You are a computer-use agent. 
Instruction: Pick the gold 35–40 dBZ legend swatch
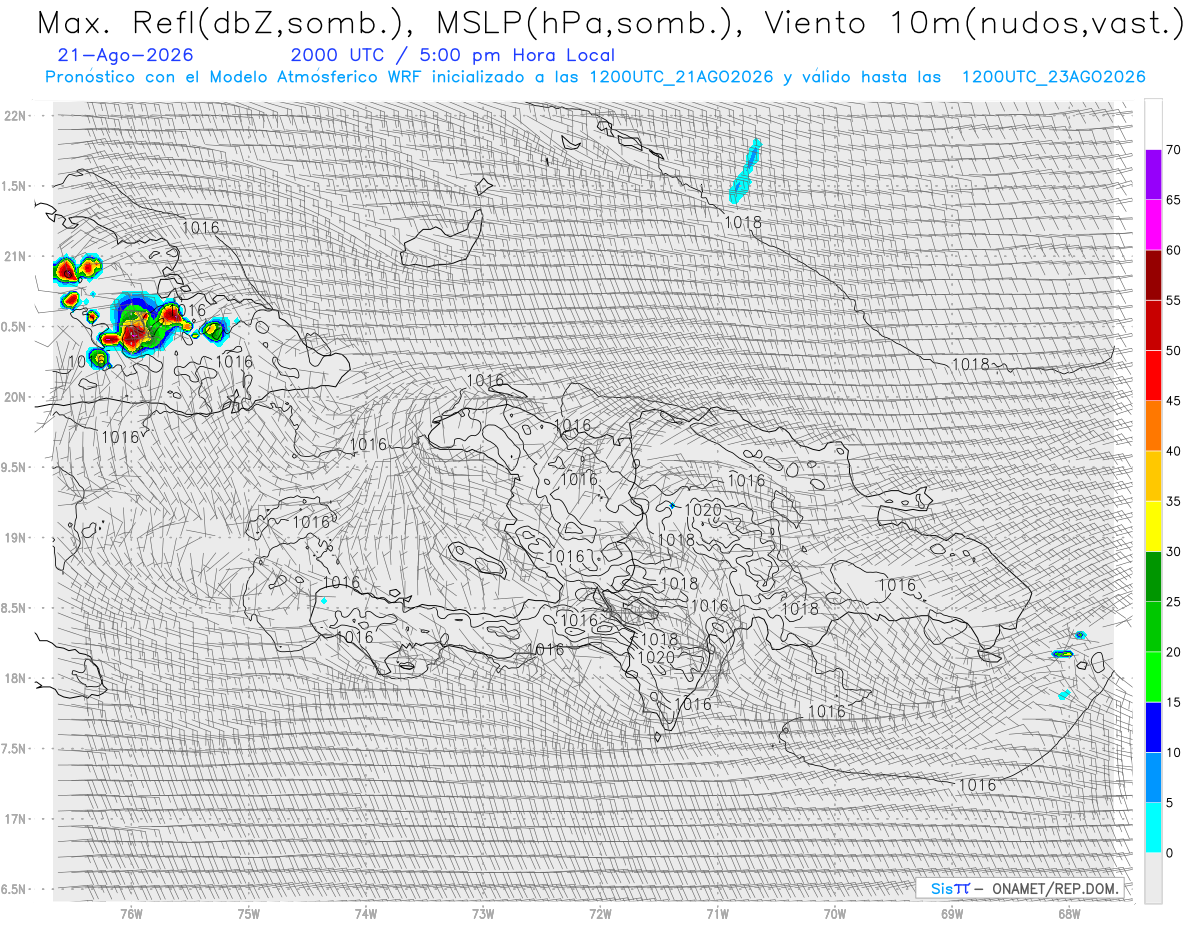(x=1153, y=476)
